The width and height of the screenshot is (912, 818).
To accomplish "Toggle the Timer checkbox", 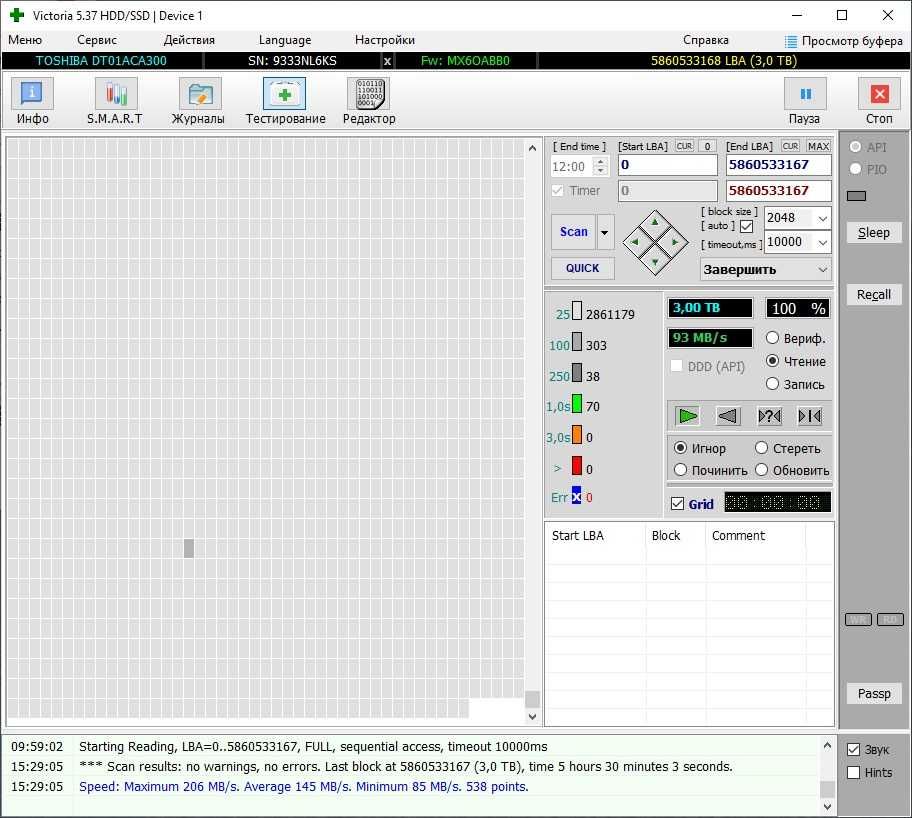I will (558, 190).
